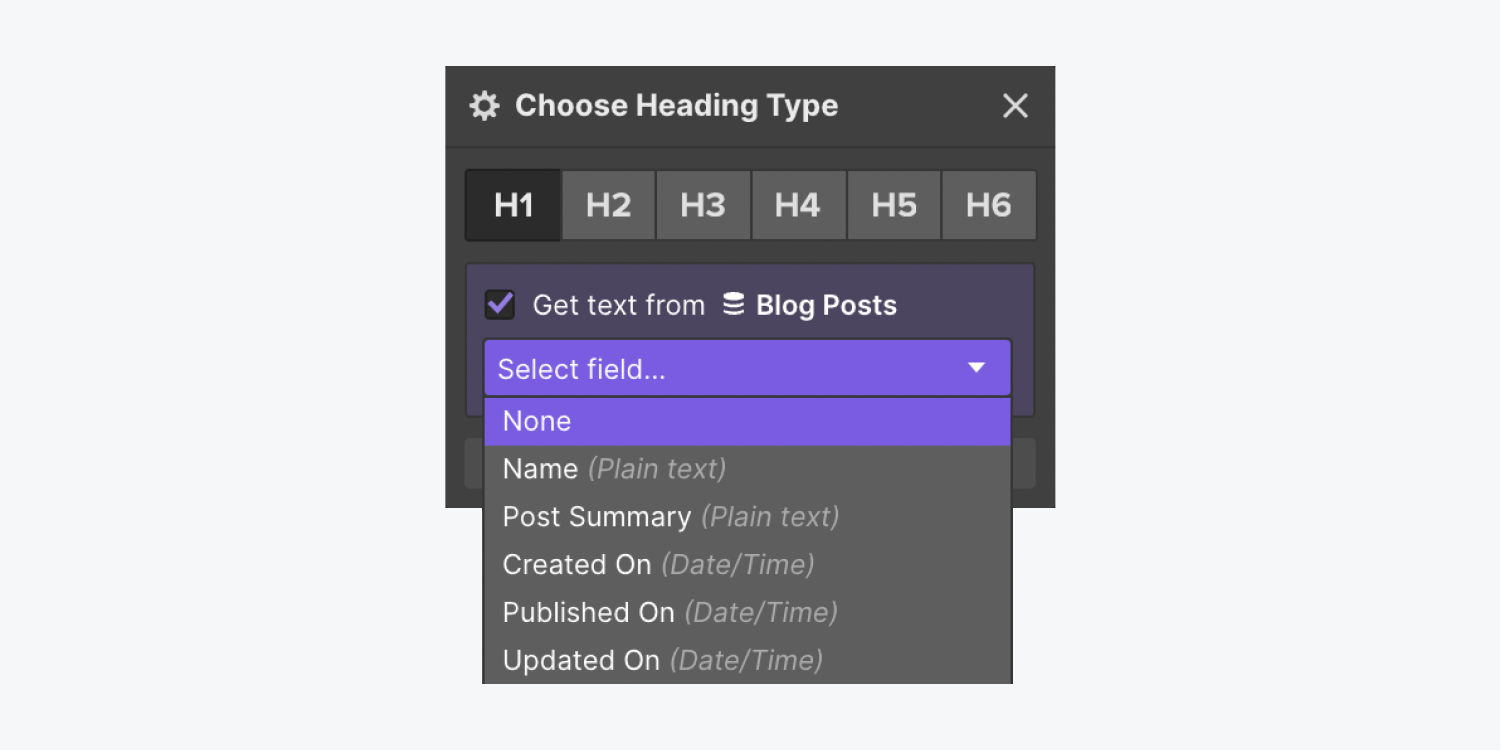The image size is (1501, 751).
Task: Click the gear settings icon in dialog header
Action: click(x=484, y=106)
